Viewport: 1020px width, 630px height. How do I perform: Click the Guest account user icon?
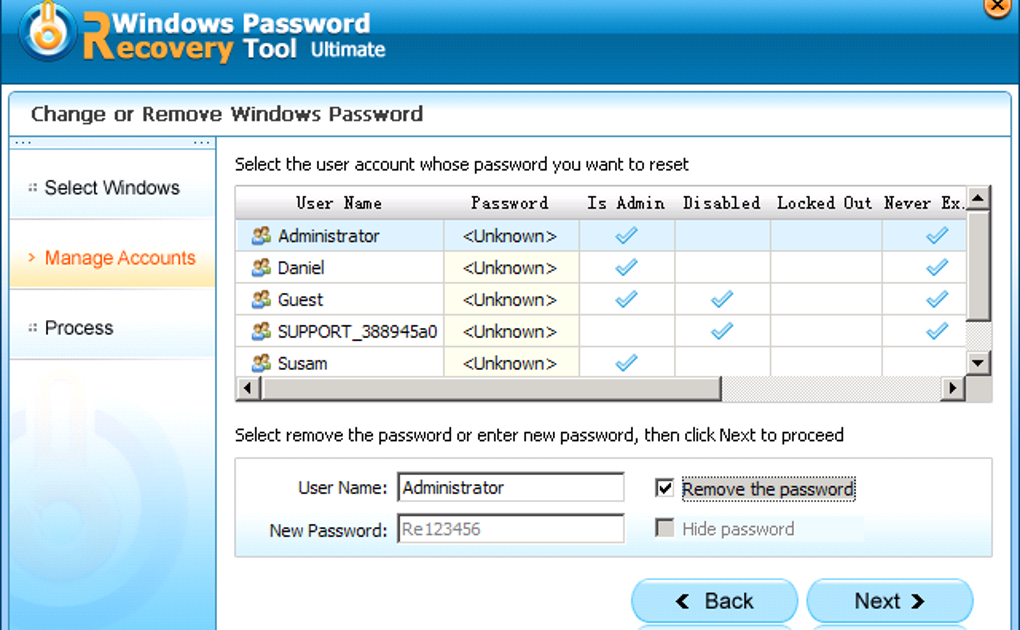pos(261,299)
